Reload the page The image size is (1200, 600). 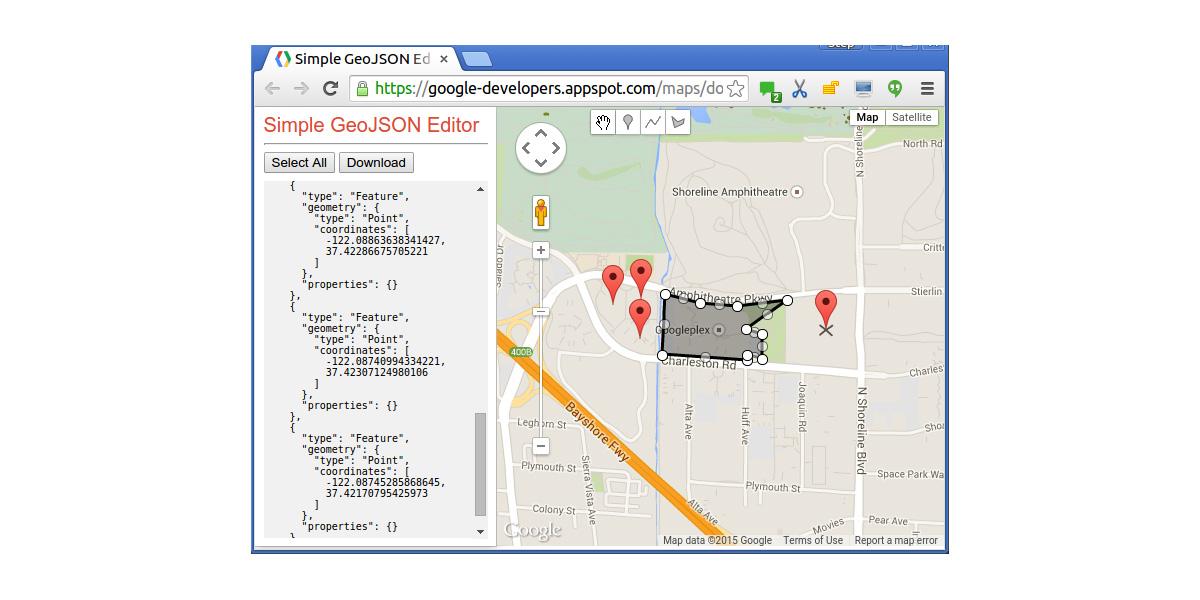click(330, 89)
